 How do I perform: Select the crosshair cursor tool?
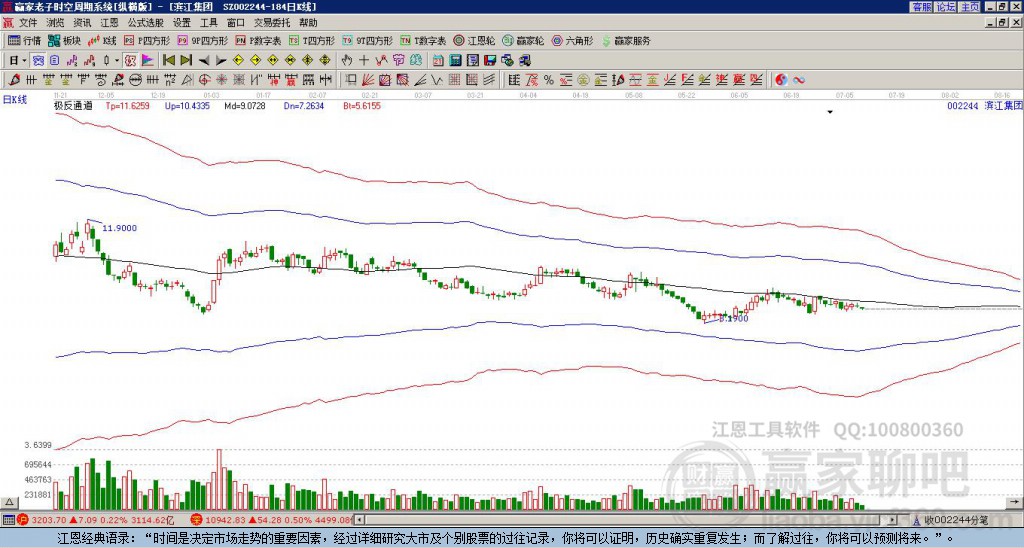(364, 61)
